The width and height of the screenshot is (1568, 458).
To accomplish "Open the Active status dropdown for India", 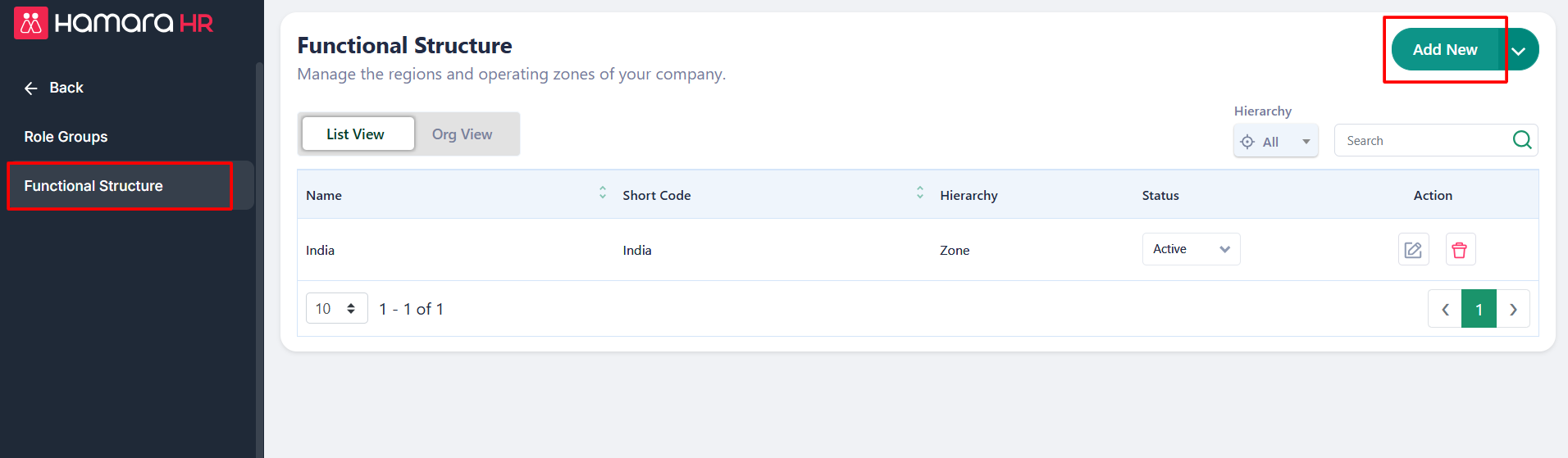I will click(x=1191, y=249).
